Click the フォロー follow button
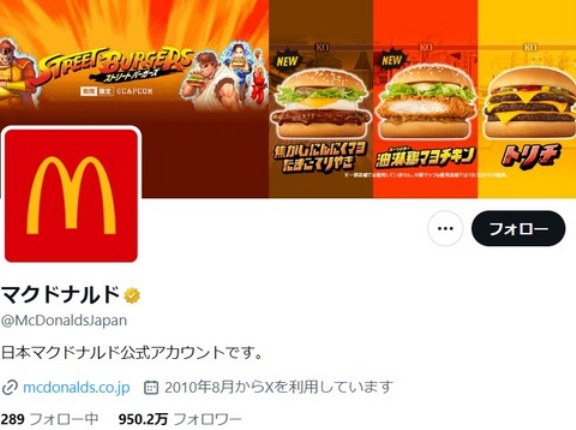This screenshot has height=430, width=576. tap(518, 228)
